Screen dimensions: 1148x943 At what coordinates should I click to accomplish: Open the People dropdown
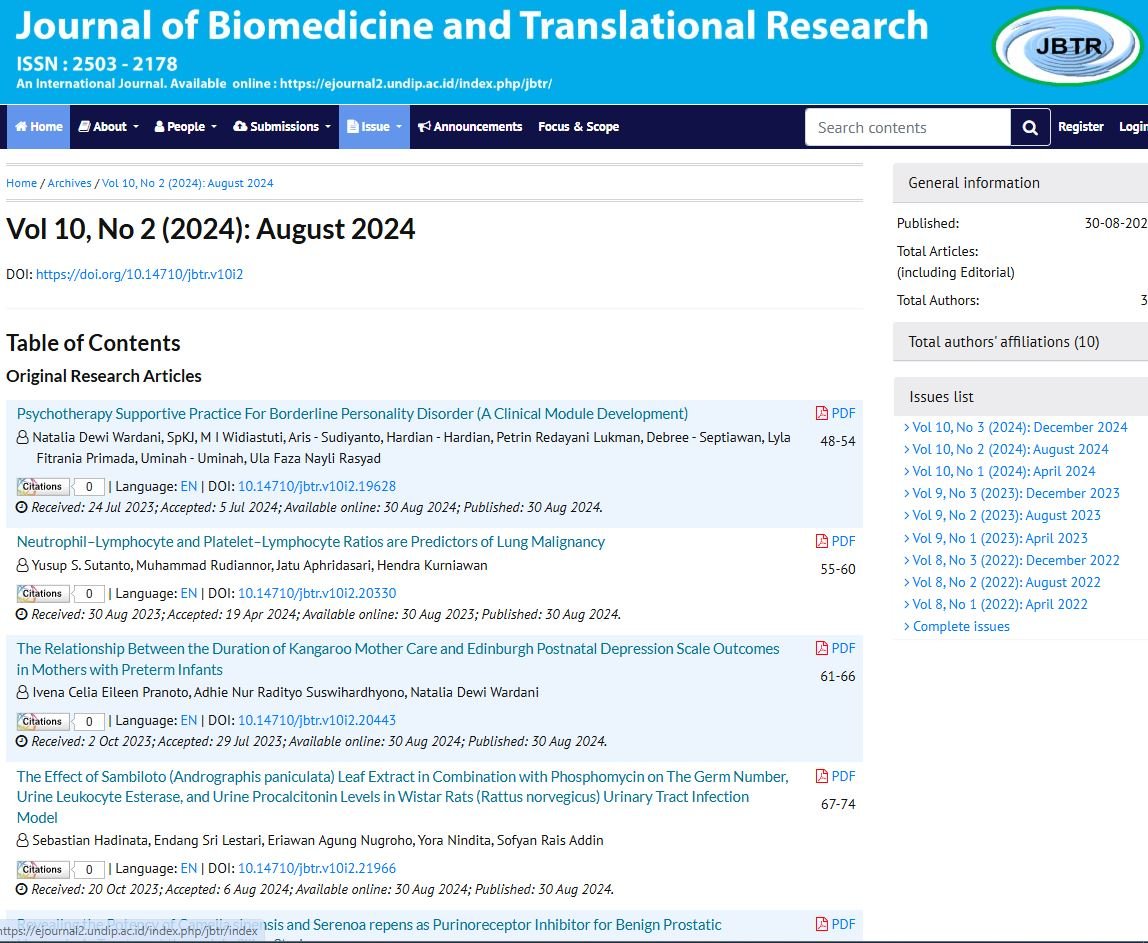tap(184, 127)
